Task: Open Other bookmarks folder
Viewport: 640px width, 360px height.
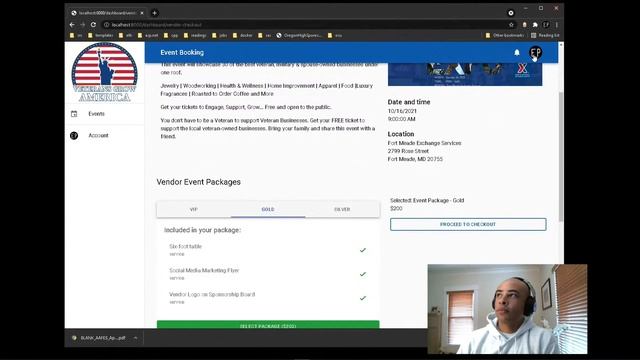Action: pyautogui.click(x=504, y=36)
